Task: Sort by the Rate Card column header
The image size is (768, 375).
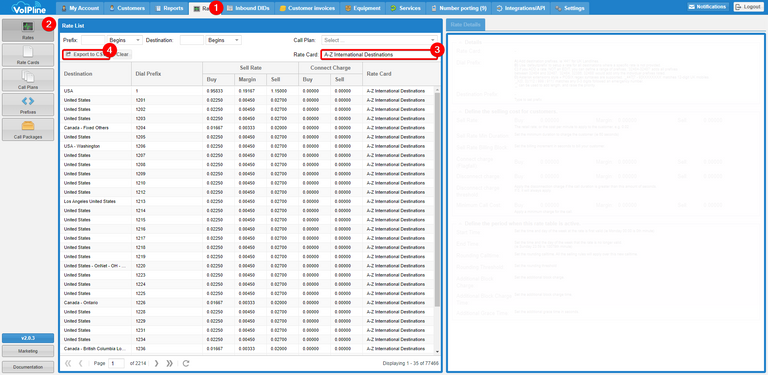Action: click(398, 74)
